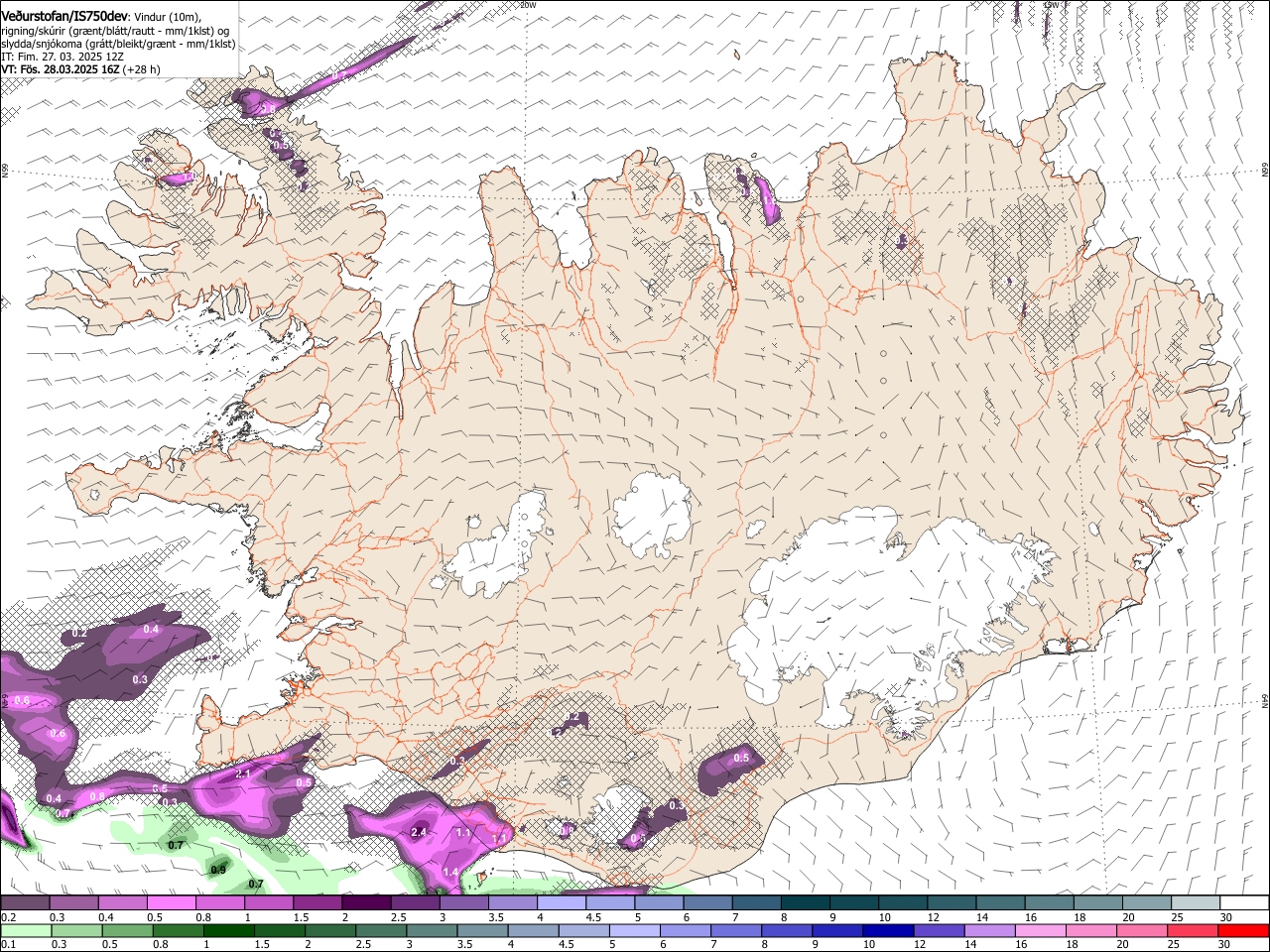Select the grey-mauve 0.2 swatch at the start of the top legend row

click(25, 903)
